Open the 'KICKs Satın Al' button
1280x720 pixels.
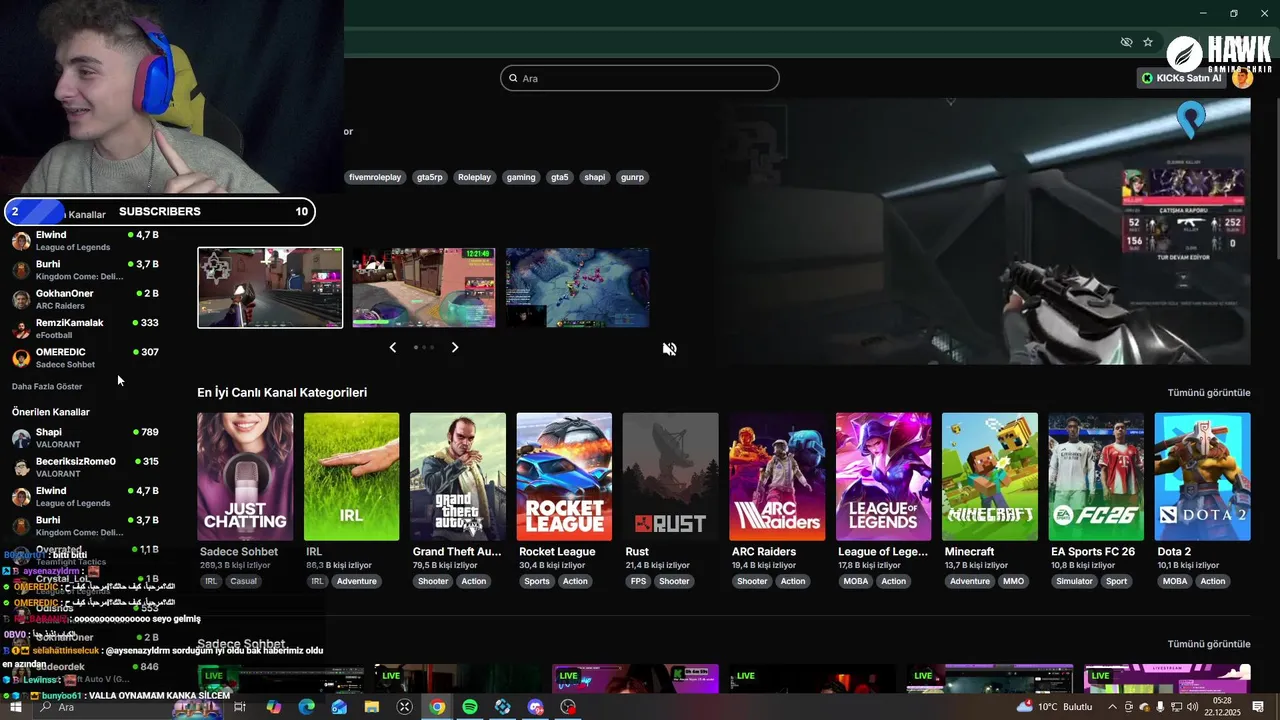click(1182, 78)
